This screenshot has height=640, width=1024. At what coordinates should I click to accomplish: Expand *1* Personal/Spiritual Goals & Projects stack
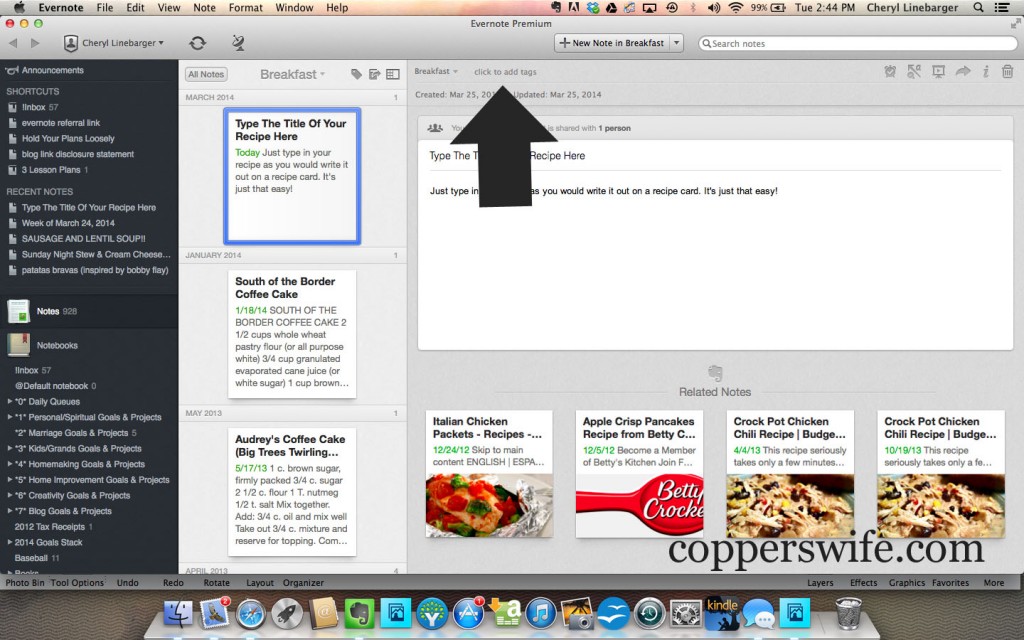pos(9,417)
